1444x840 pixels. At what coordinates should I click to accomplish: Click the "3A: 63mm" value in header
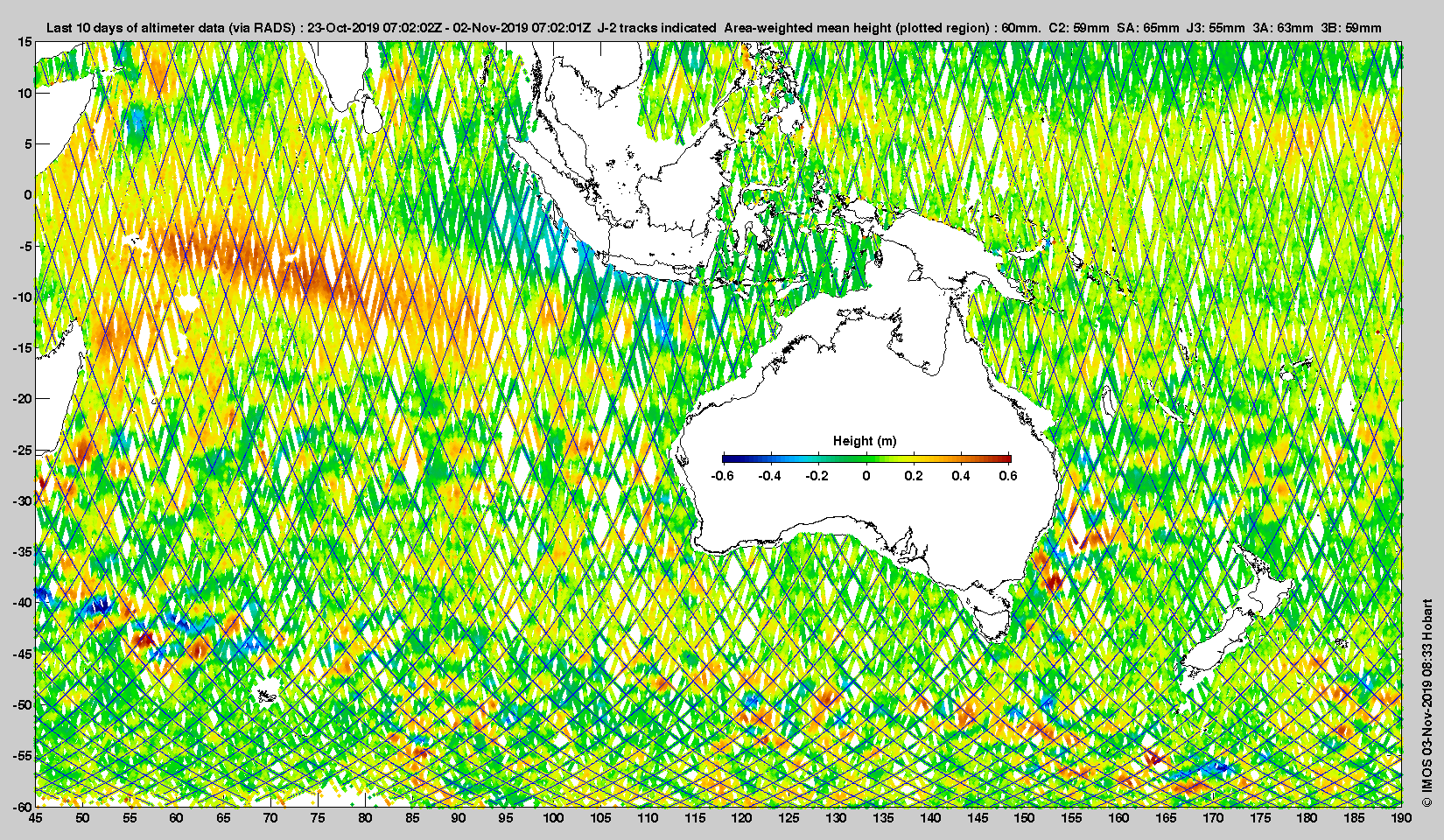click(x=1283, y=28)
